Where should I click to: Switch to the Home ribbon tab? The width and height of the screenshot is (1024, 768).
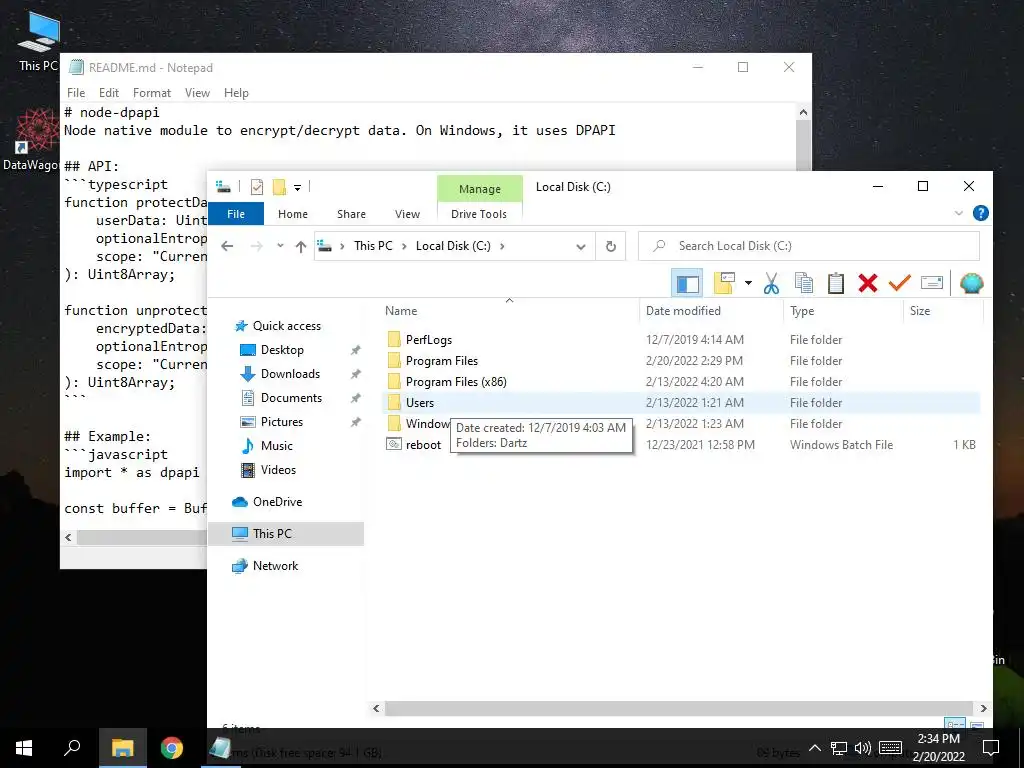point(293,214)
